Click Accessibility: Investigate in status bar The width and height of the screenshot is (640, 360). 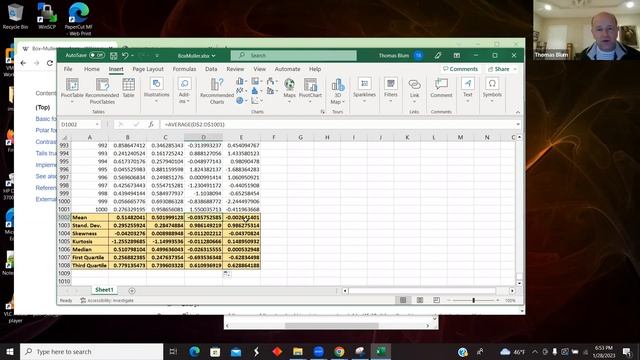107,300
